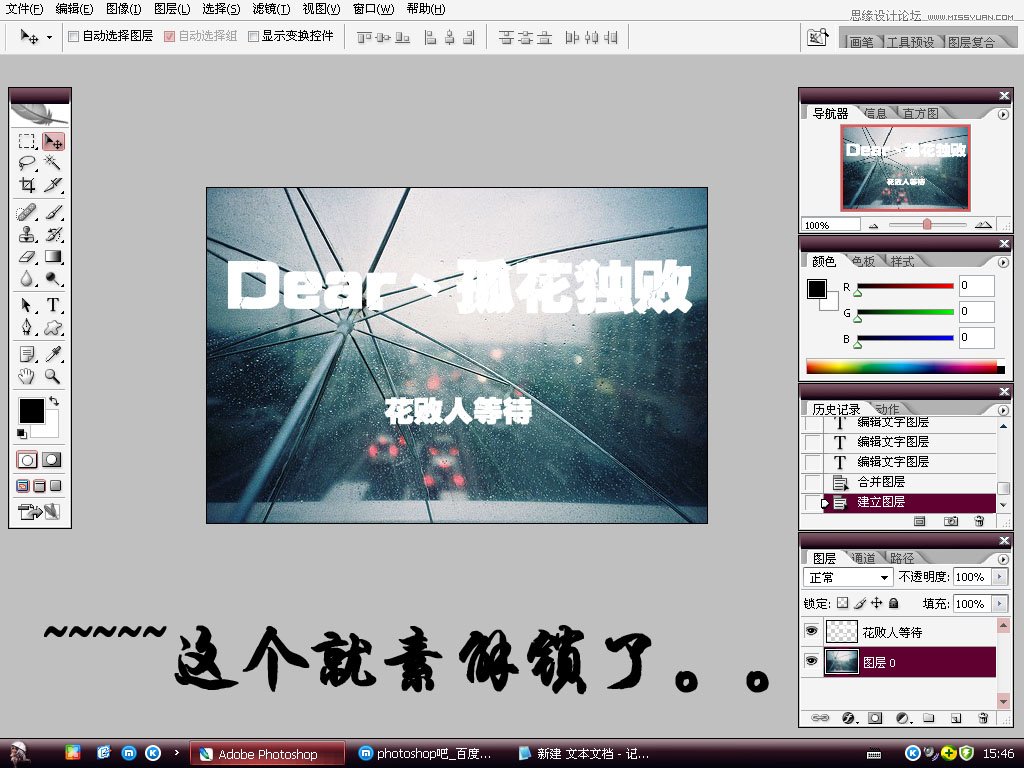Check the 显示变换控件 option
The image size is (1024, 768).
pos(253,37)
